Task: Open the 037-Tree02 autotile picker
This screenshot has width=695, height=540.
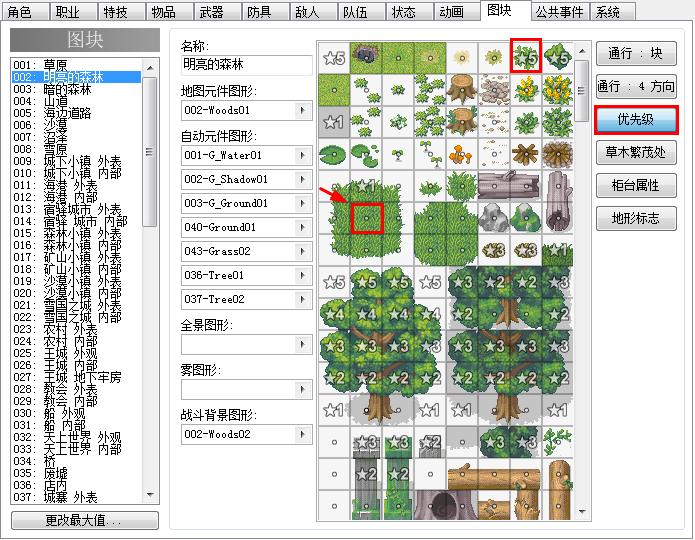Action: point(303,299)
